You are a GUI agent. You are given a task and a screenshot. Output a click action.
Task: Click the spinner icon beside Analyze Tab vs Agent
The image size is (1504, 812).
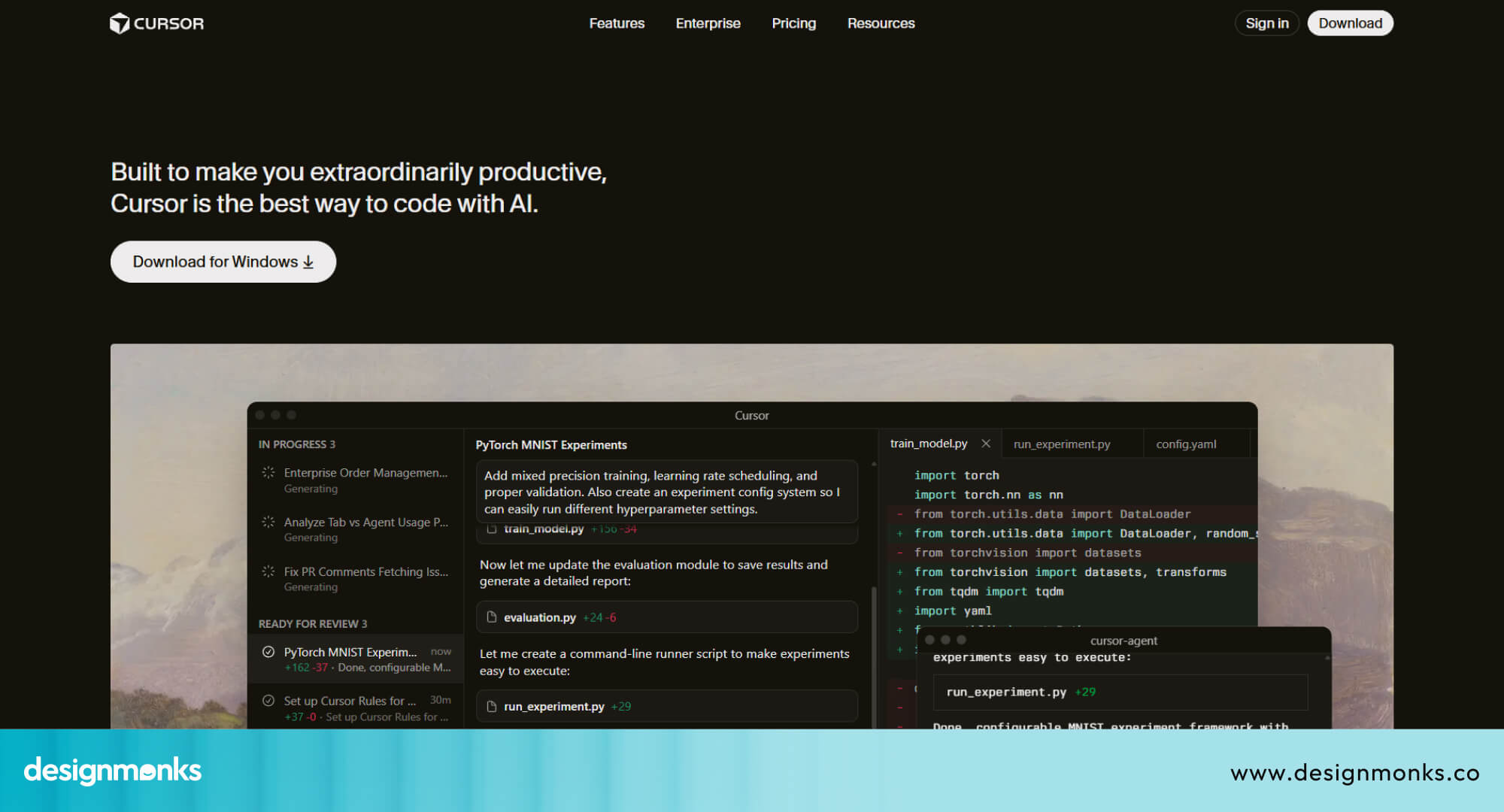[268, 522]
